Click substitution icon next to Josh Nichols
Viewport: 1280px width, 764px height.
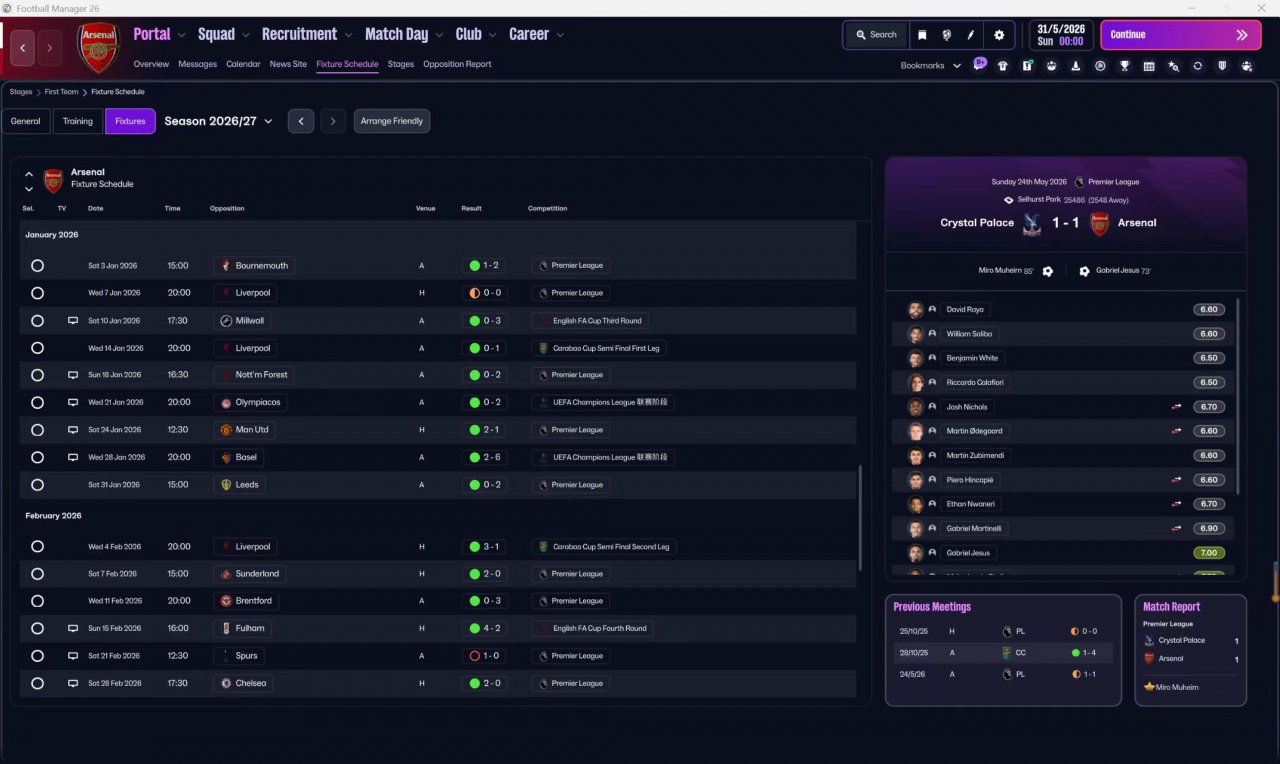click(x=1177, y=407)
